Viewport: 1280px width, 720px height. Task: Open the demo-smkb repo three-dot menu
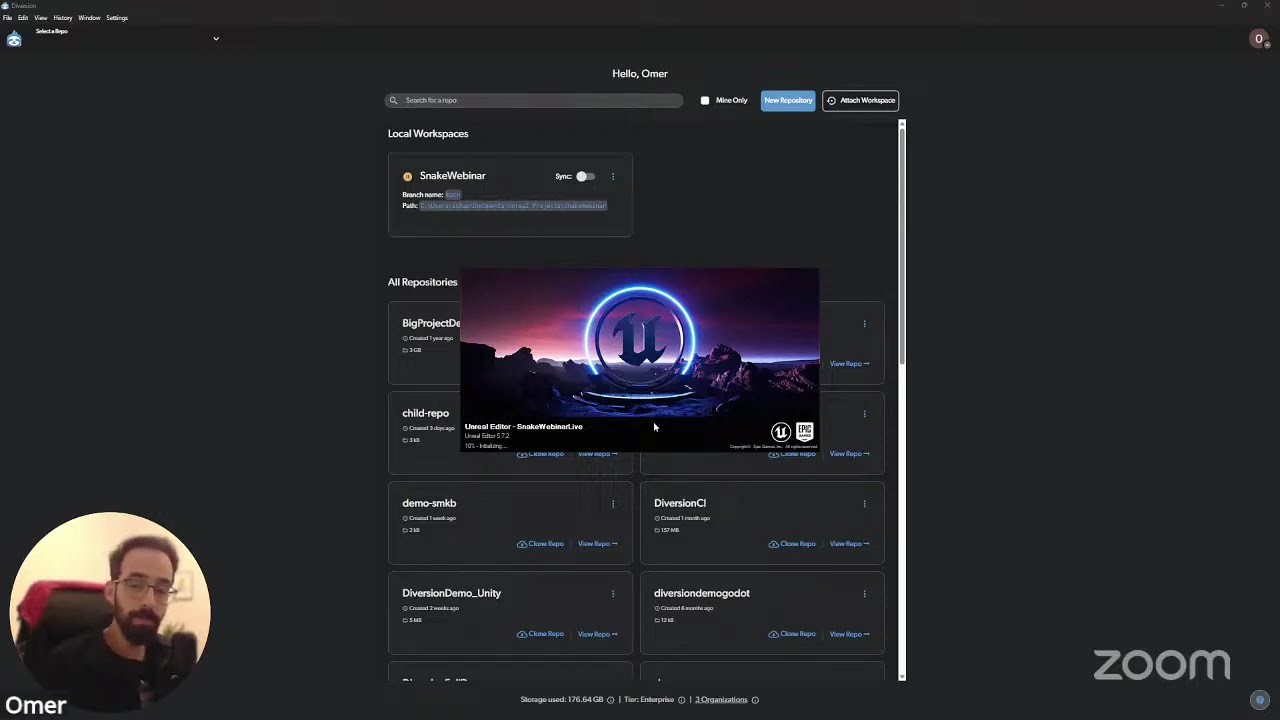[x=613, y=504]
